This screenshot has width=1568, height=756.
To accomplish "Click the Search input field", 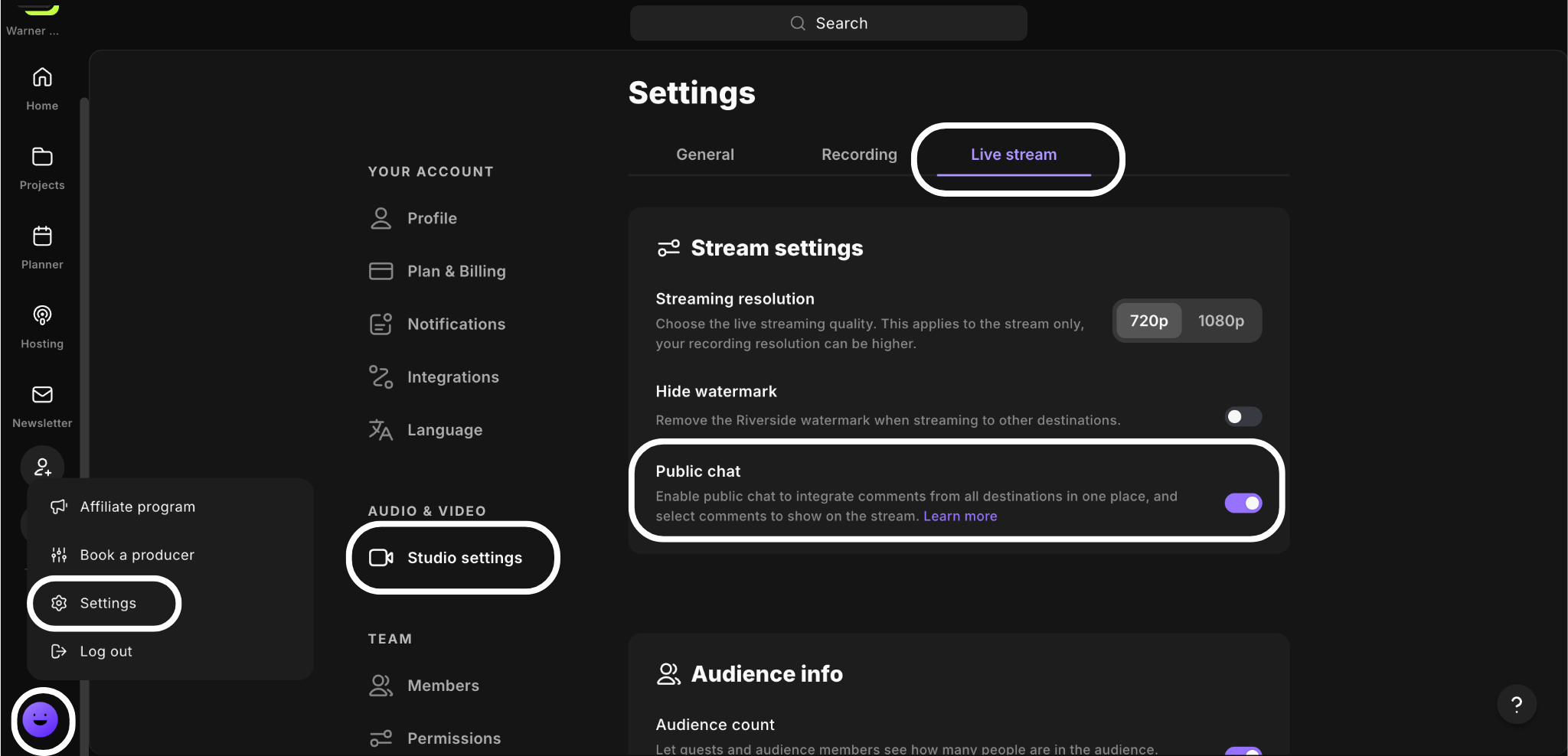I will click(x=828, y=23).
